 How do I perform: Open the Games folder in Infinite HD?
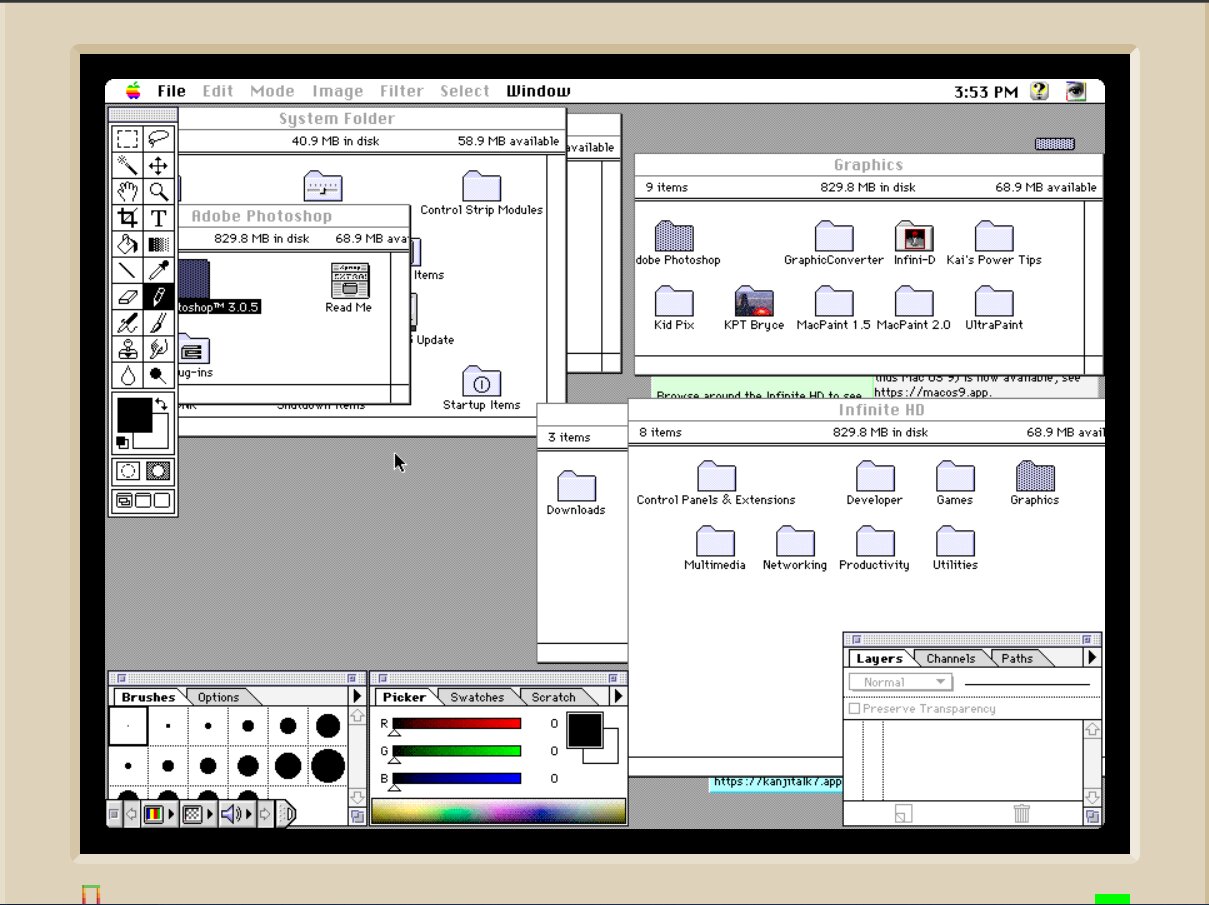click(x=954, y=477)
